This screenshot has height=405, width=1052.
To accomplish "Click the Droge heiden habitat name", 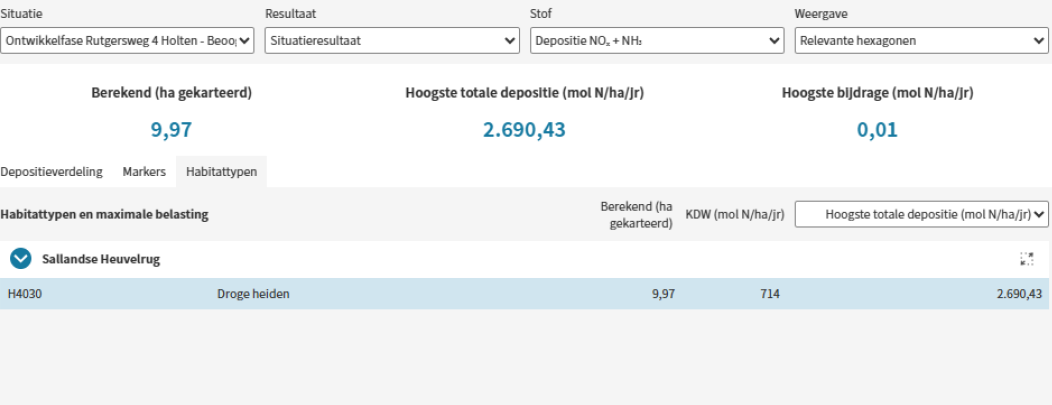I will pyautogui.click(x=253, y=294).
